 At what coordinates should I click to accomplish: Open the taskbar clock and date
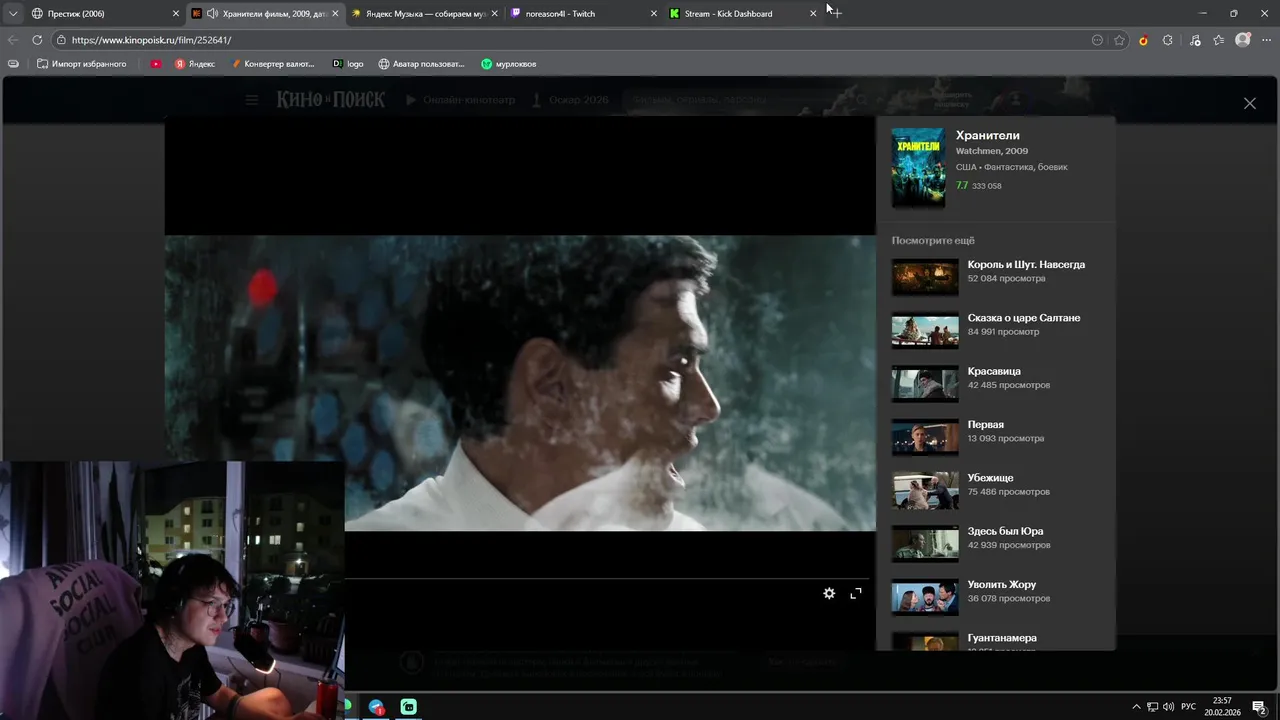[x=1222, y=706]
